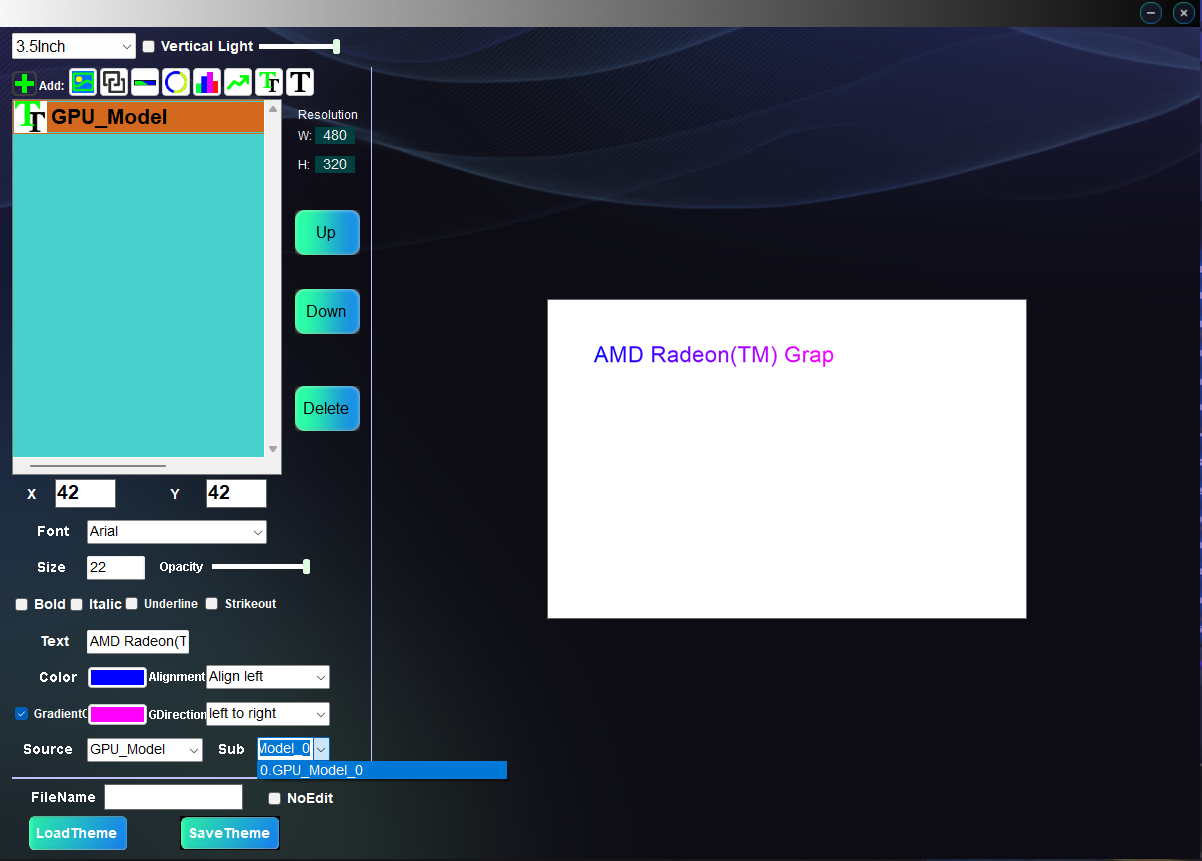Add a bar chart element

pyautogui.click(x=207, y=83)
